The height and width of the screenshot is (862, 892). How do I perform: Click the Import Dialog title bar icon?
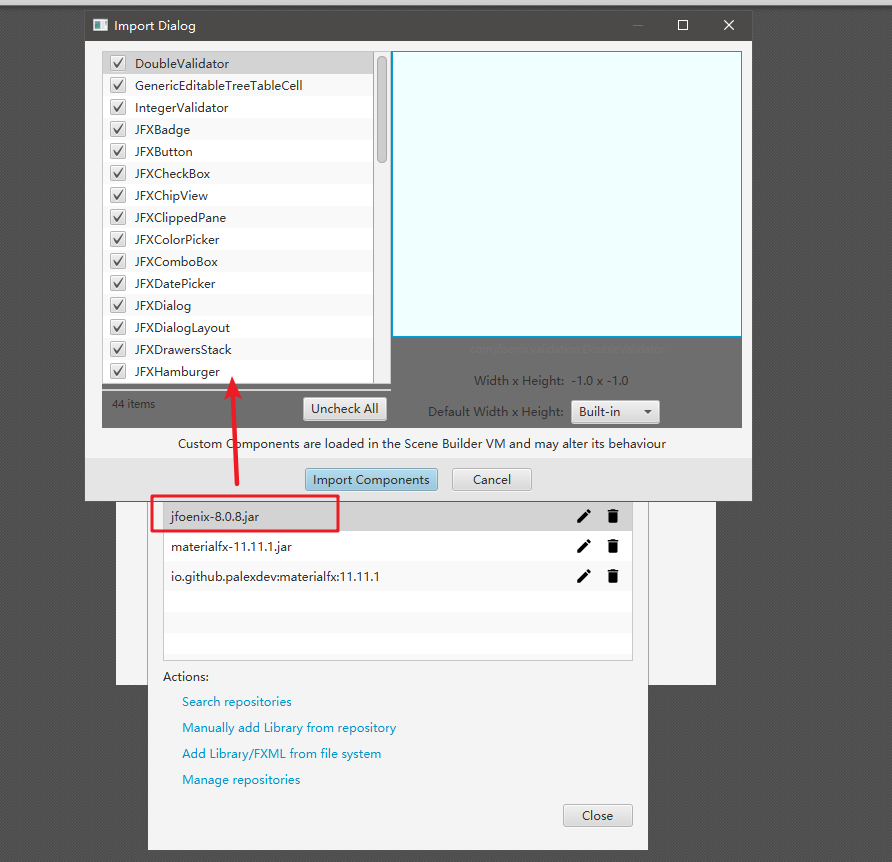pos(99,24)
